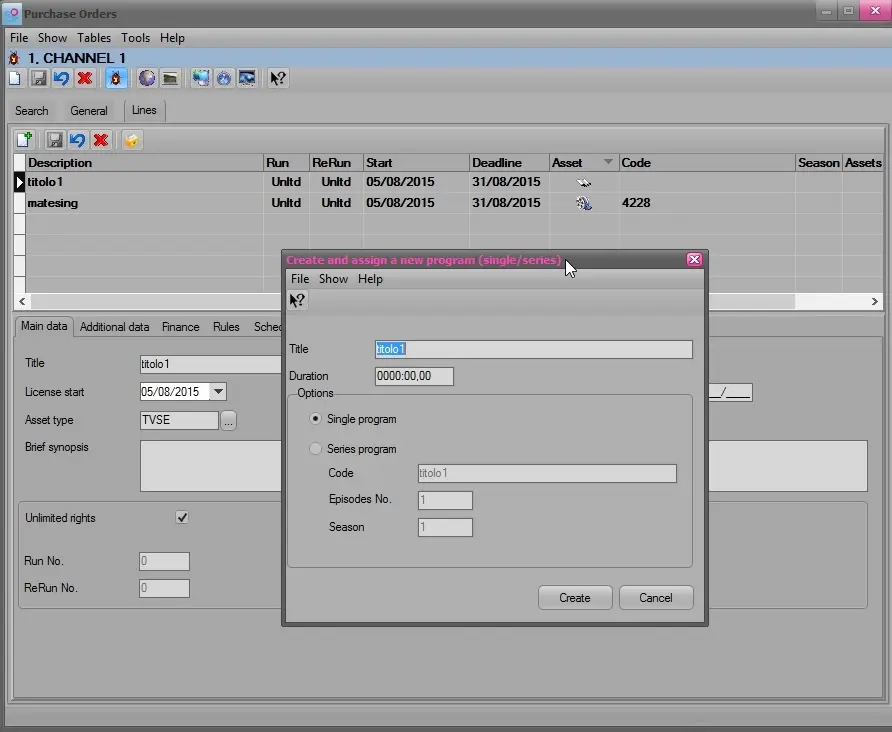Open the Asset type browse ellipsis button

(x=228, y=421)
